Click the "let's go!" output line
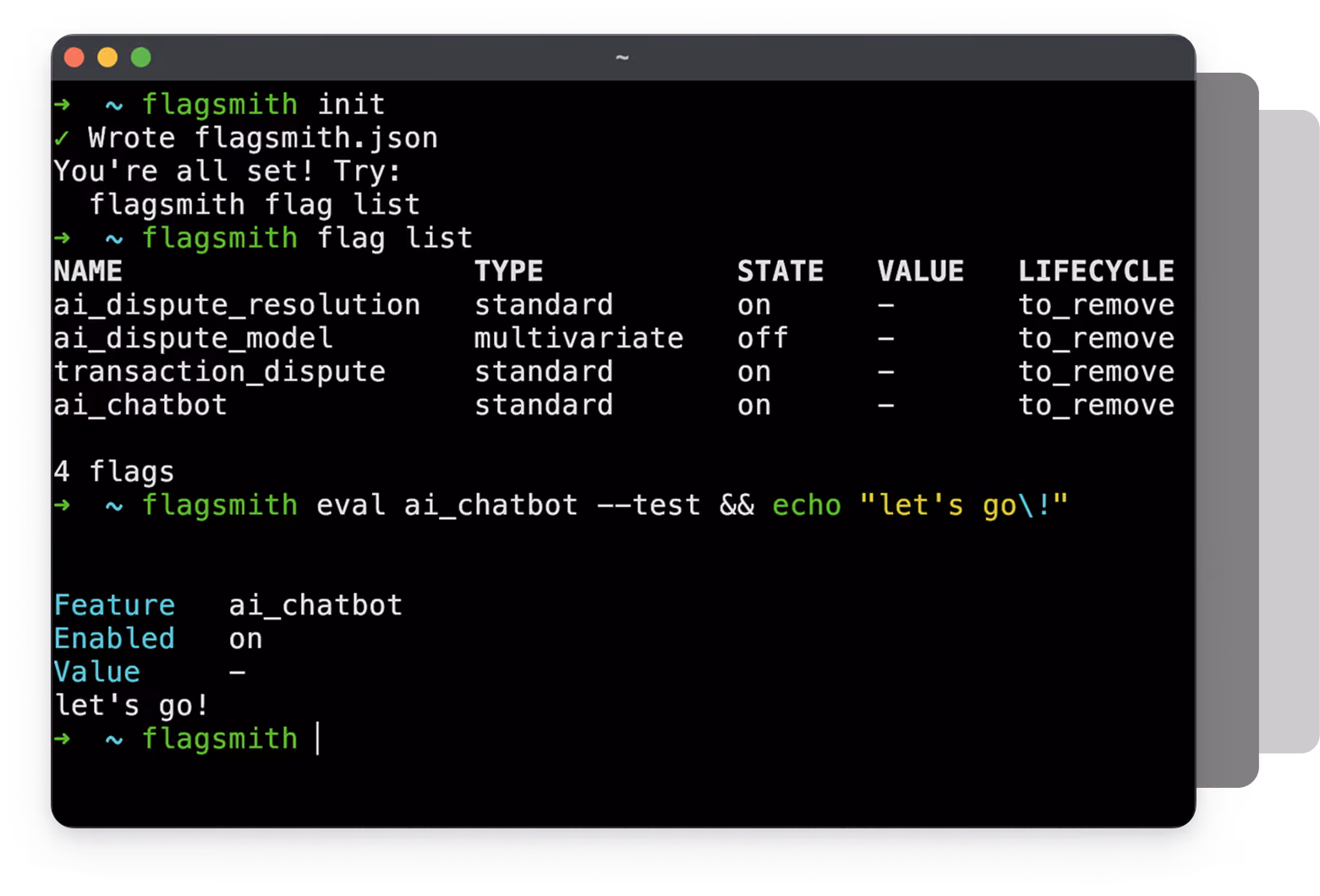1320x896 pixels. click(x=131, y=705)
